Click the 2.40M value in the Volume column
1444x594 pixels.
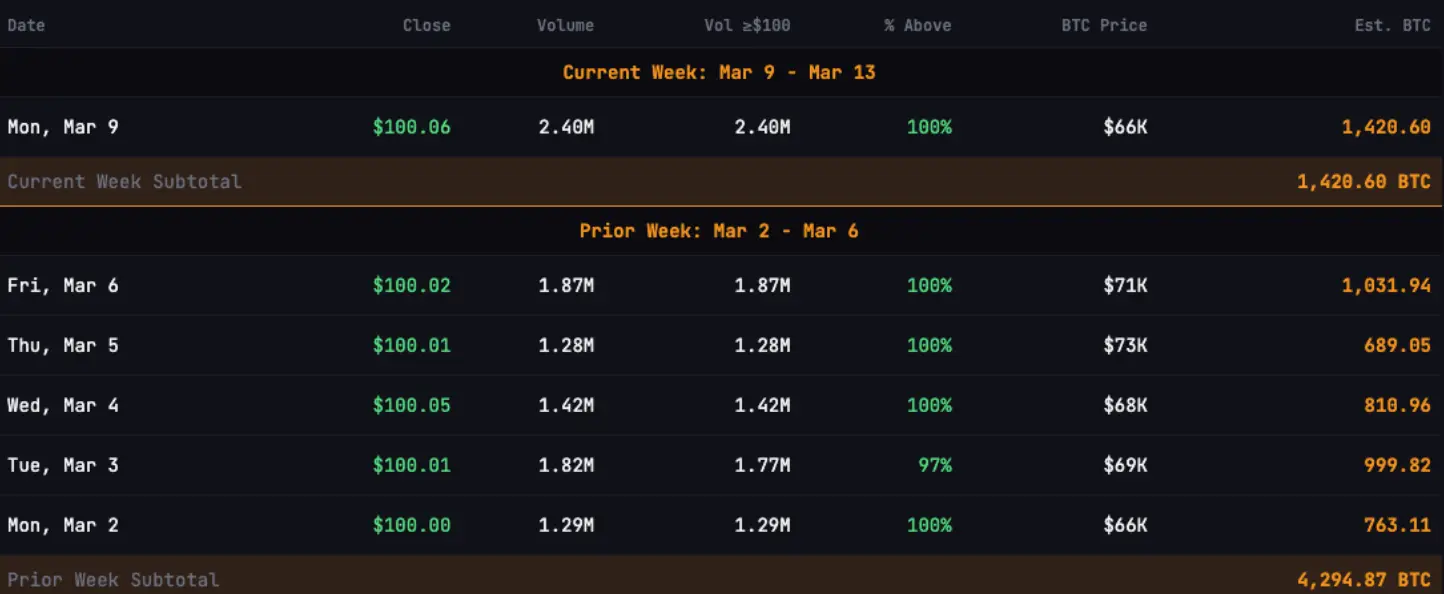click(566, 127)
